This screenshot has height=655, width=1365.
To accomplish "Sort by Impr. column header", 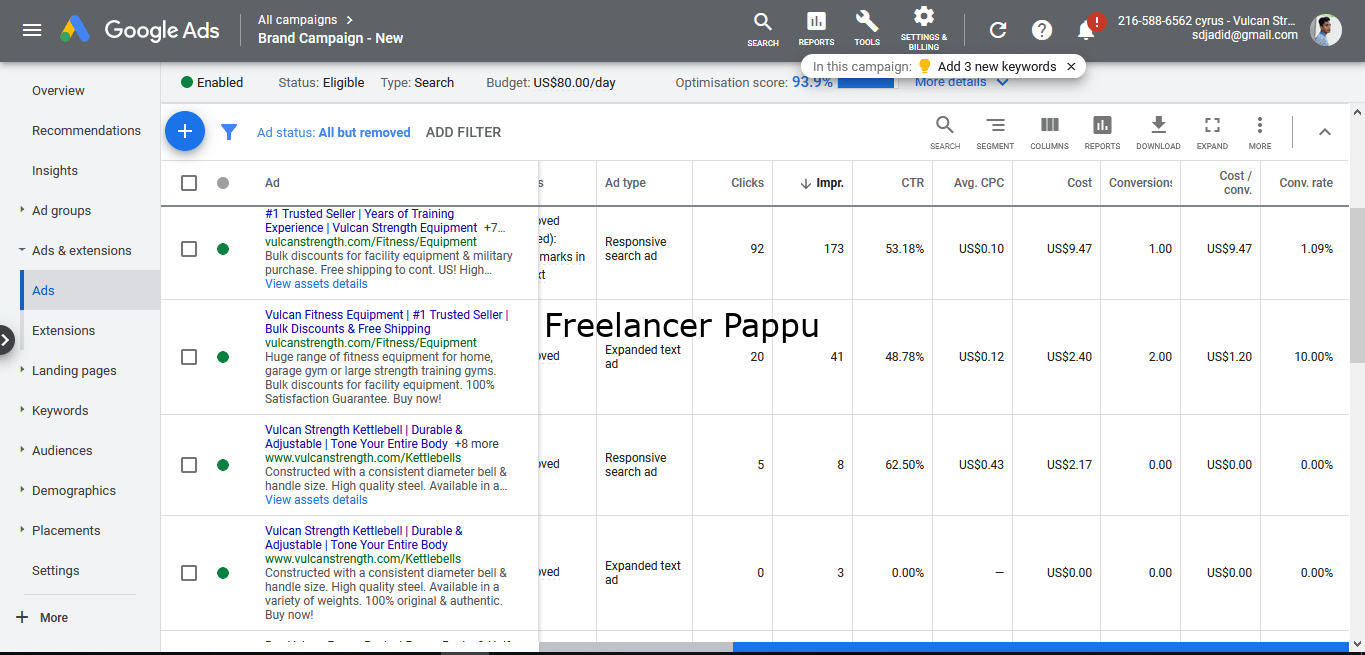I will [822, 183].
